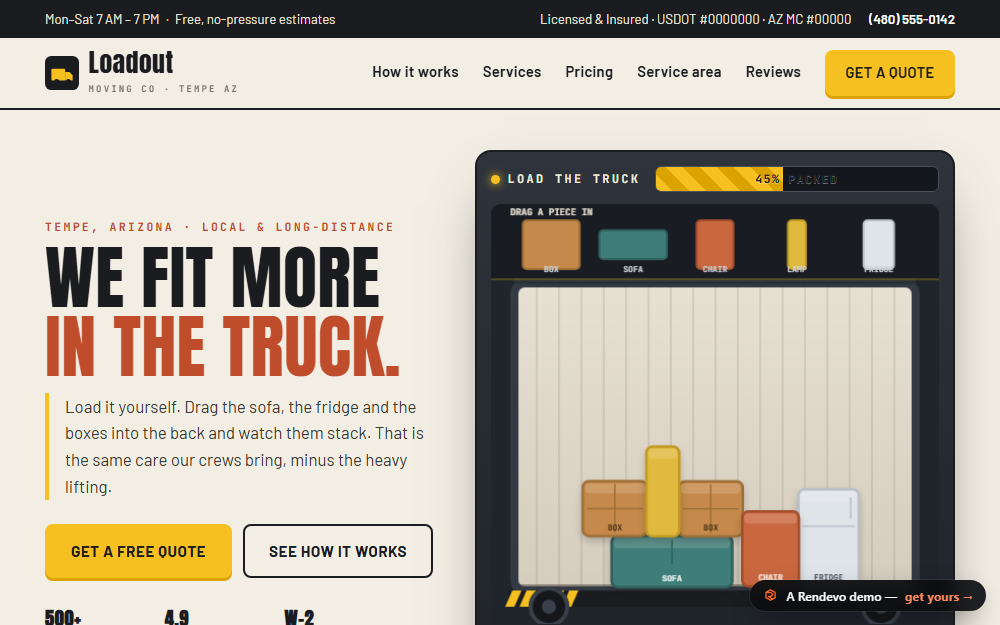1000x625 pixels.
Task: Click the 'DRAG A PIECE IN' label
Action: (551, 212)
